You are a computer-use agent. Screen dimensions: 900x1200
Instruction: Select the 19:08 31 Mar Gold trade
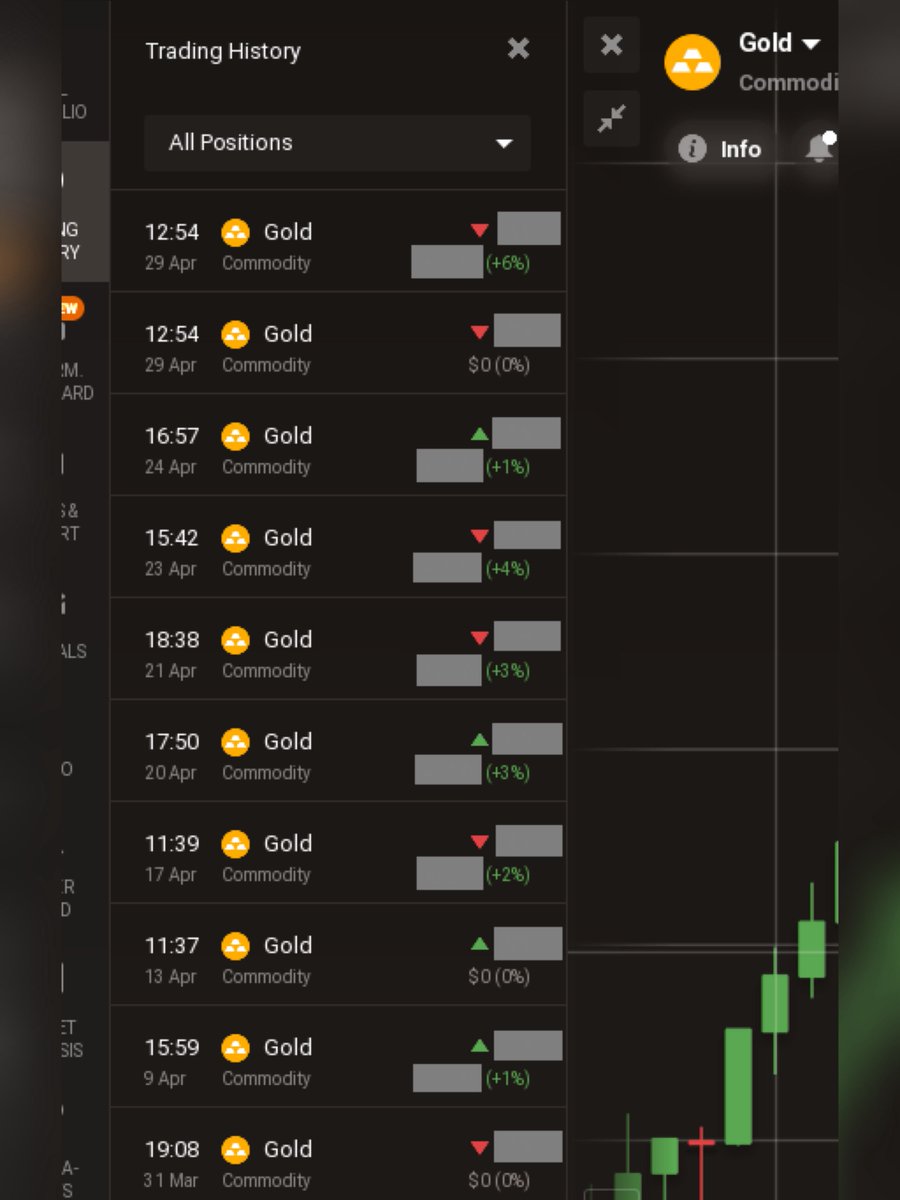pyautogui.click(x=338, y=1154)
